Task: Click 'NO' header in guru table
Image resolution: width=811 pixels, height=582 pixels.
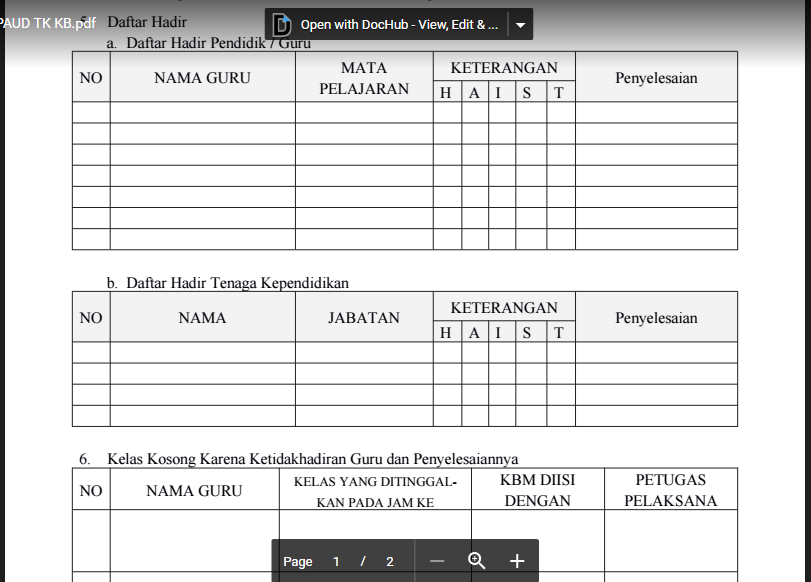Action: (91, 78)
